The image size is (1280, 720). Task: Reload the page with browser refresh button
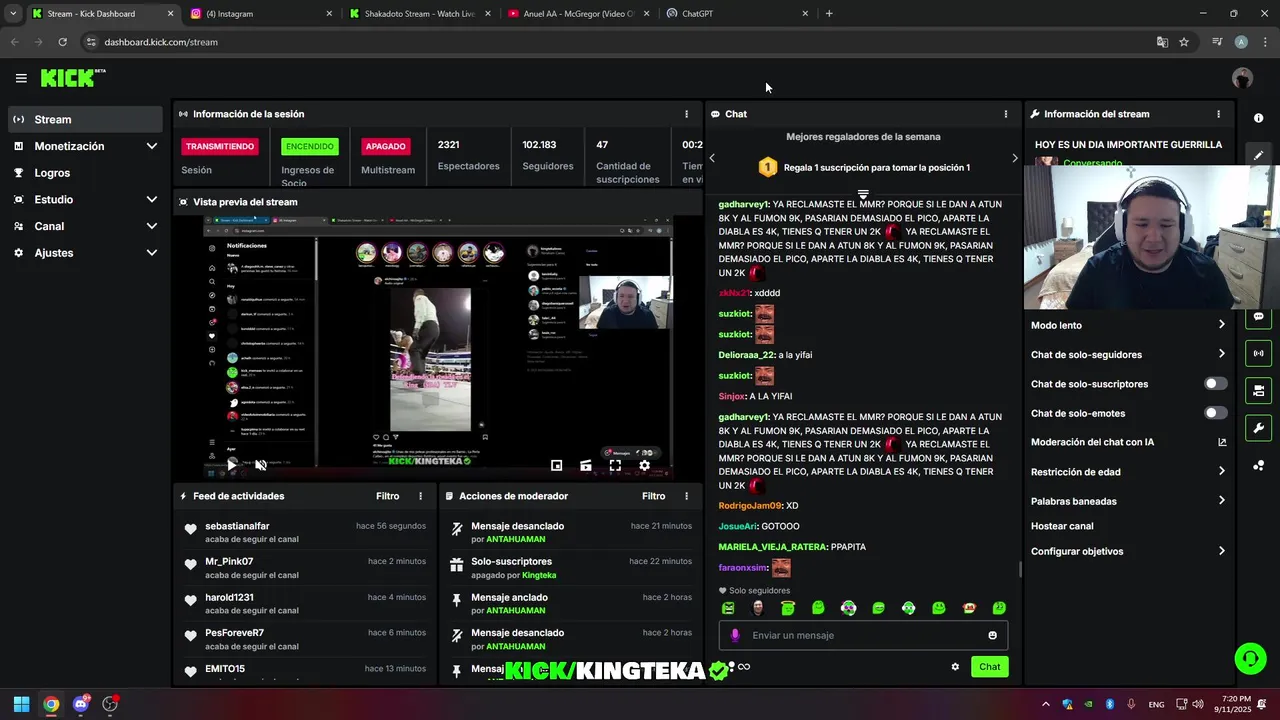62,42
